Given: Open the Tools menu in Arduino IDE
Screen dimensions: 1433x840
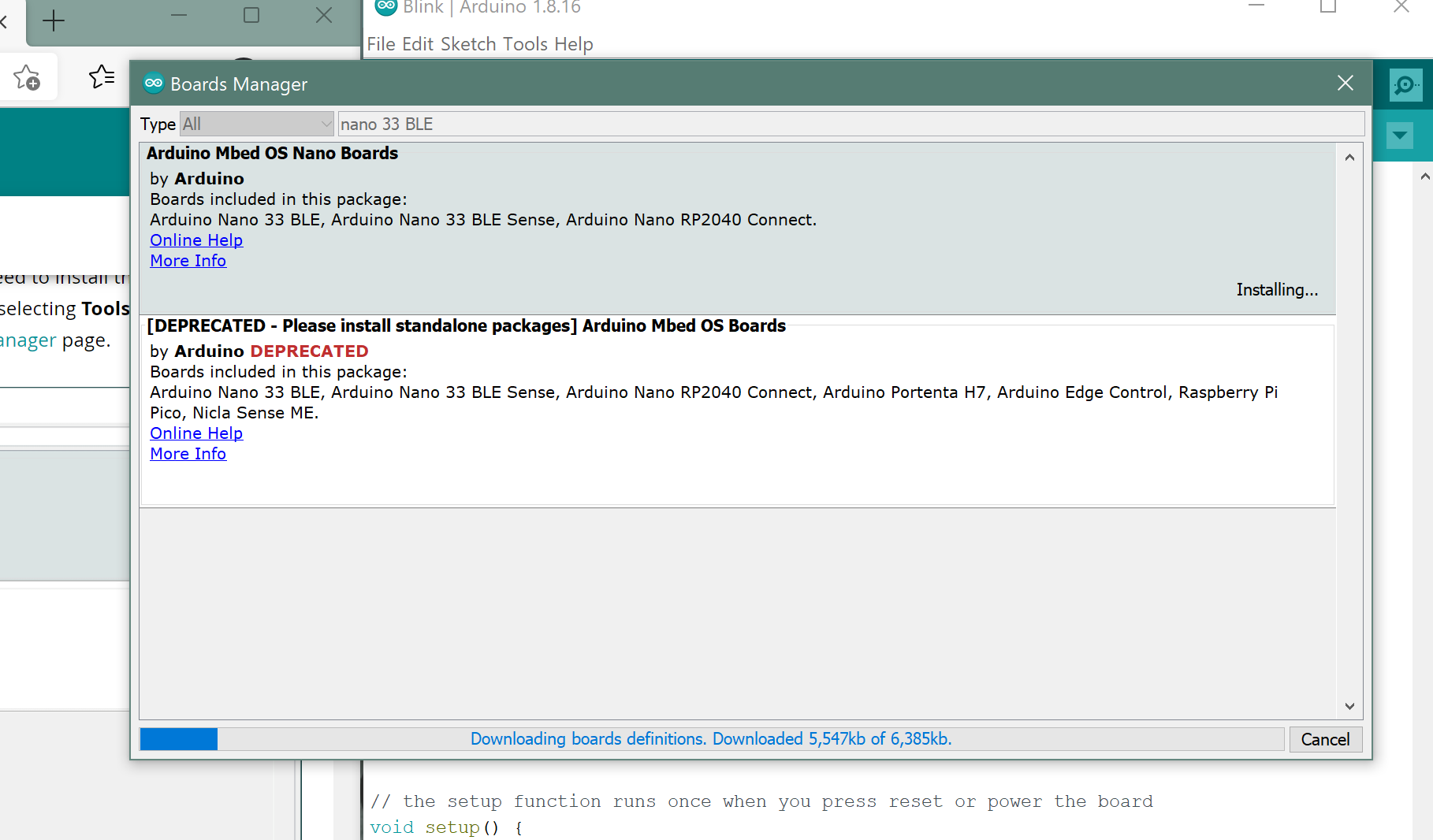Looking at the screenshot, I should [525, 44].
